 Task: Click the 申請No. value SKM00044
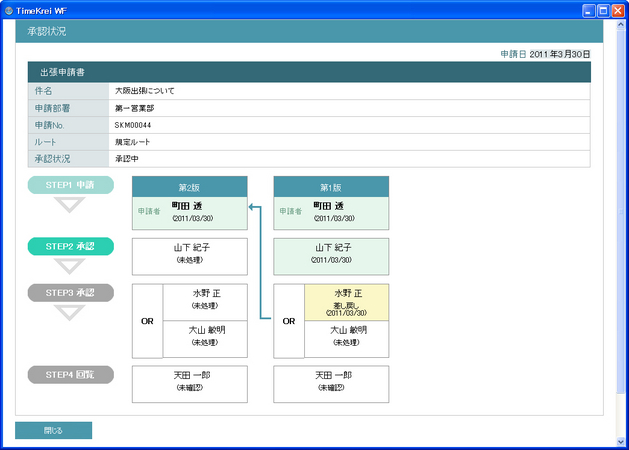[132, 125]
